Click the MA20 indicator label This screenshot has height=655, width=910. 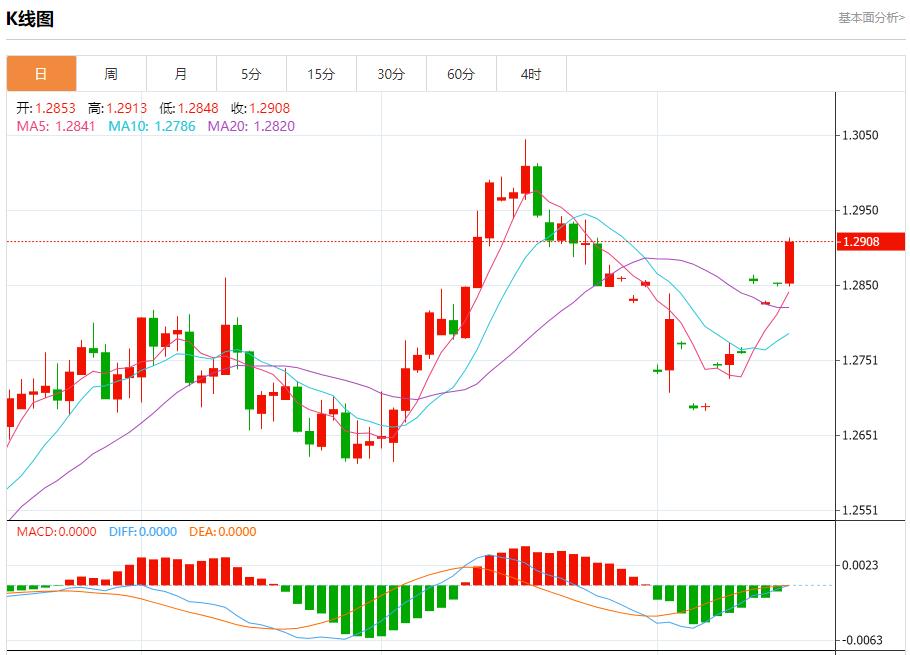tap(251, 126)
